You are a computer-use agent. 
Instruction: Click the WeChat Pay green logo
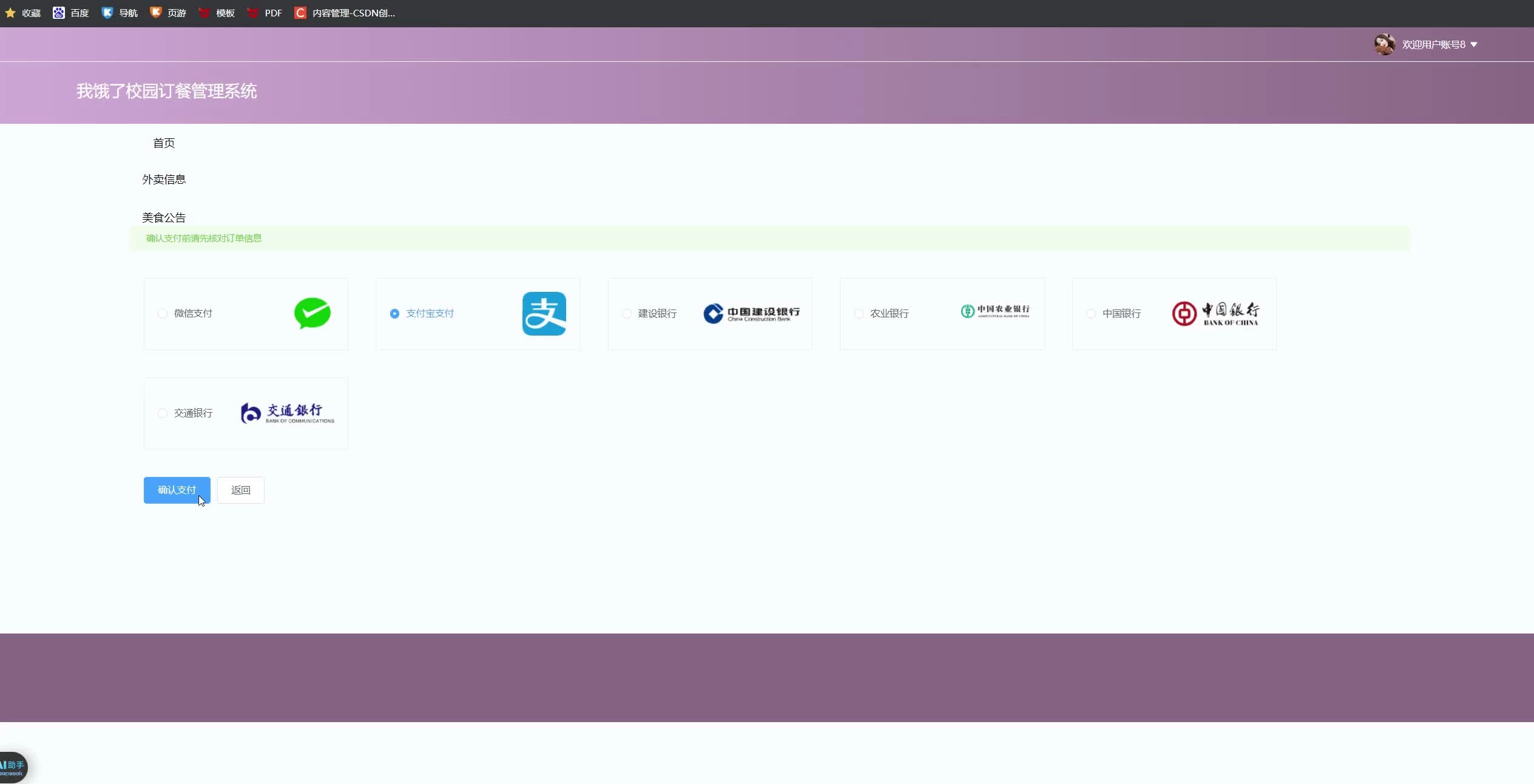[312, 313]
